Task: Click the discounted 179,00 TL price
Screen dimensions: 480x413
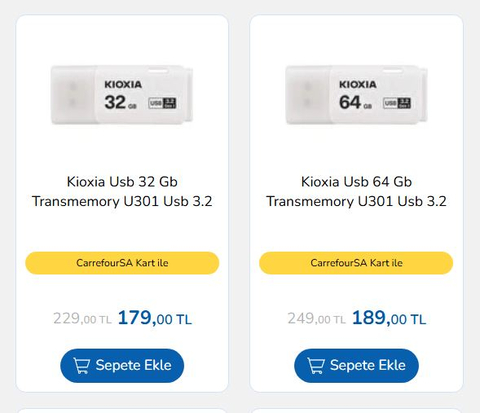Action: (x=155, y=318)
